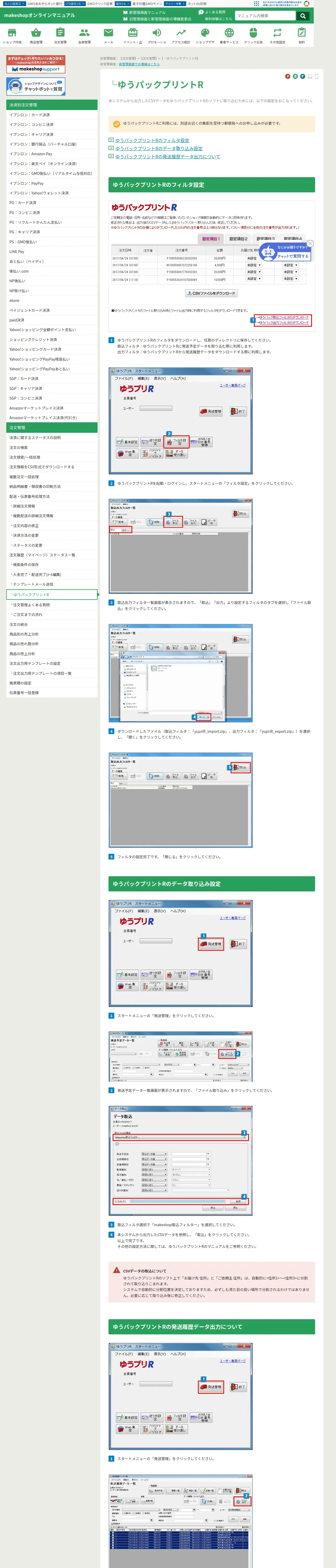Open the Amazon Pay sidebar item
This screenshot has width=336, height=1568.
(x=52, y=154)
